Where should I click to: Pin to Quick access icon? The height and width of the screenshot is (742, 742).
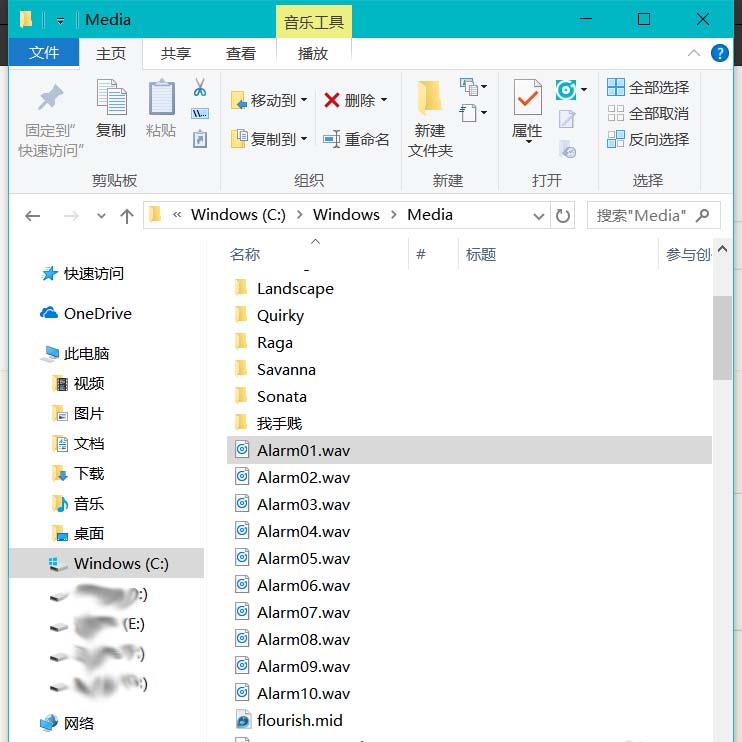(51, 97)
